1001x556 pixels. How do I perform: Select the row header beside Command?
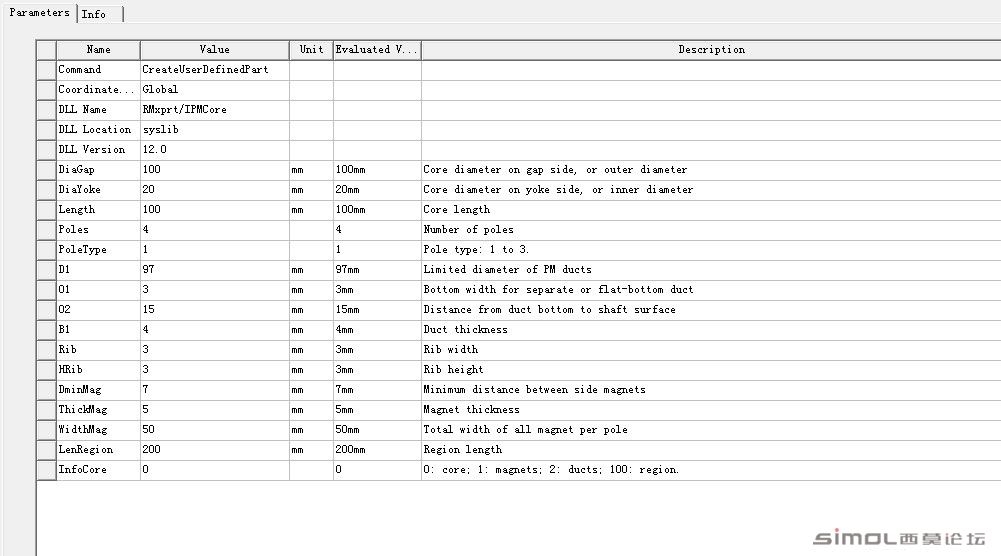point(47,70)
